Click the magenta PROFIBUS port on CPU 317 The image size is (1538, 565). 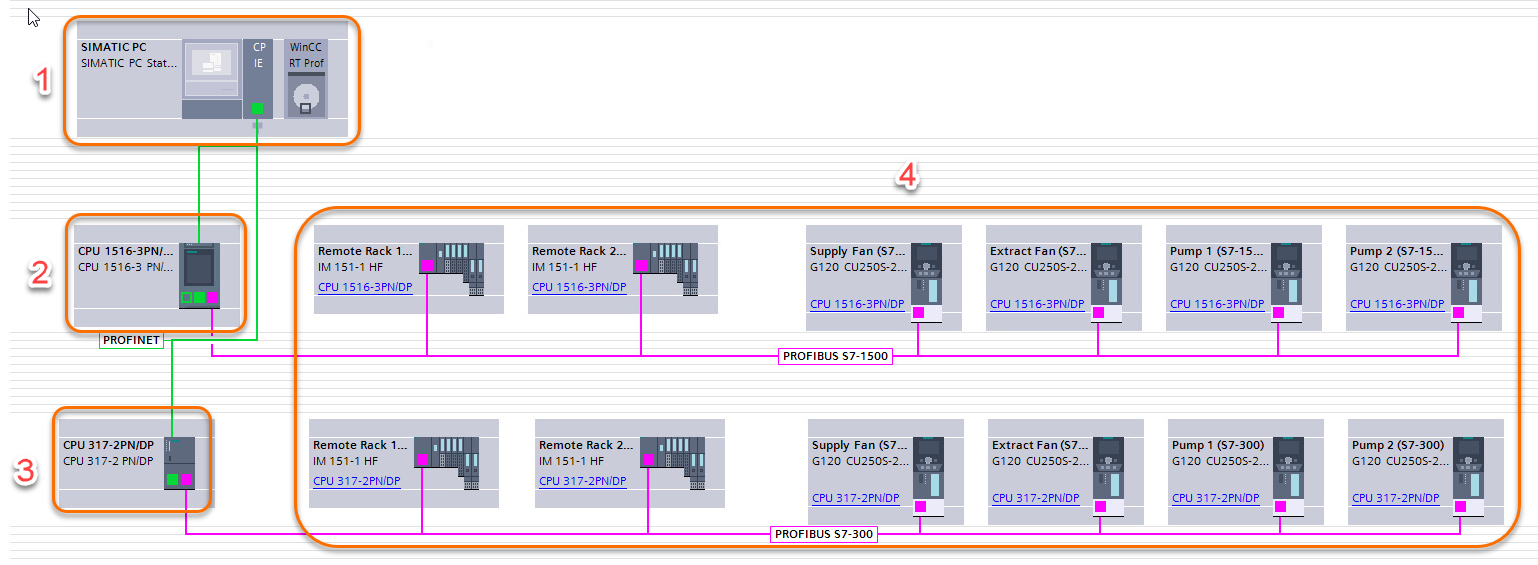pyautogui.click(x=187, y=480)
